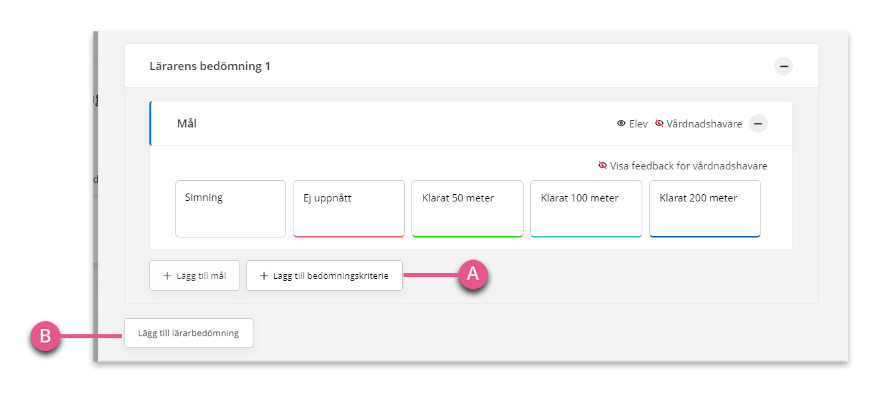Image resolution: width=870 pixels, height=395 pixels.
Task: Select the Ej uppnått criterion card
Action: click(x=349, y=209)
